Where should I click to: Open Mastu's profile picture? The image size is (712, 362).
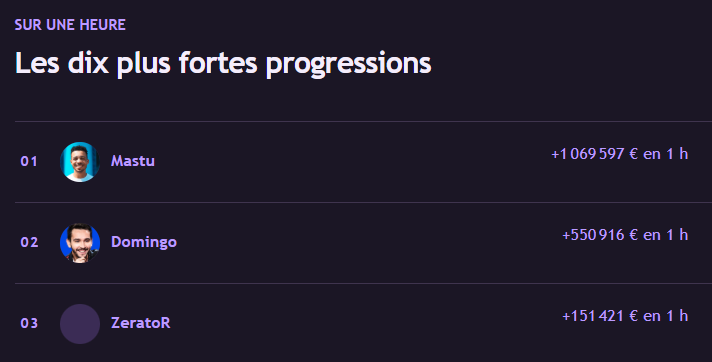[x=80, y=162]
